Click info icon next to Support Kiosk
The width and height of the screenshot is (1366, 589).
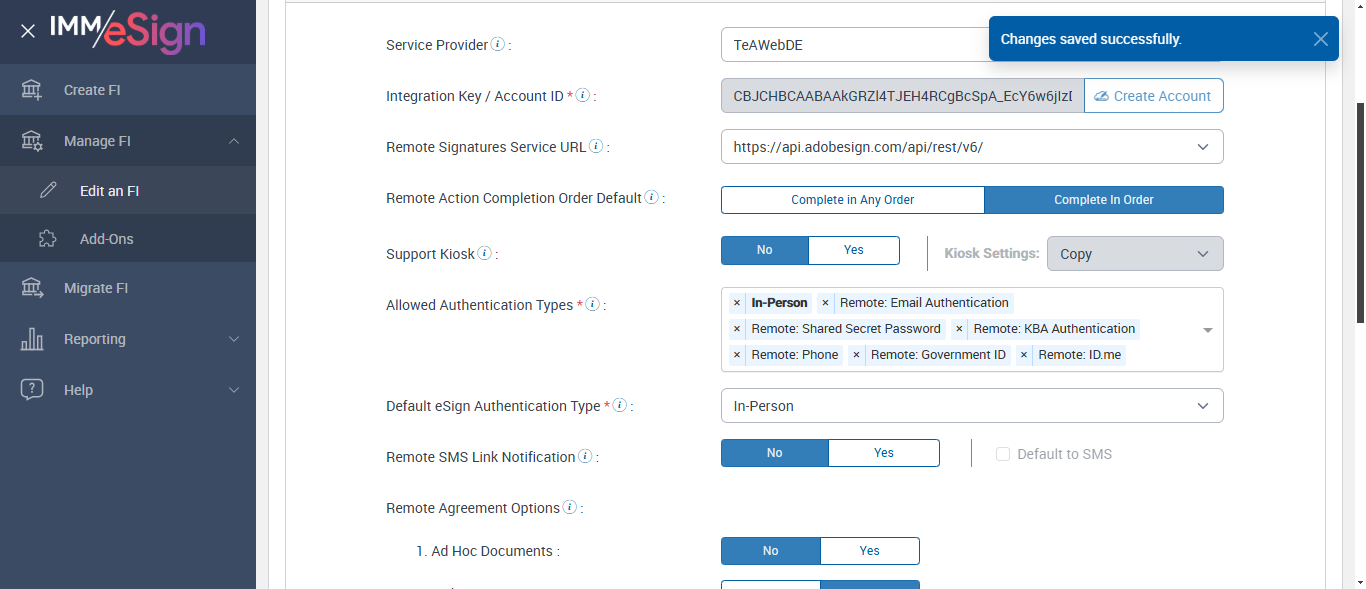click(x=485, y=254)
